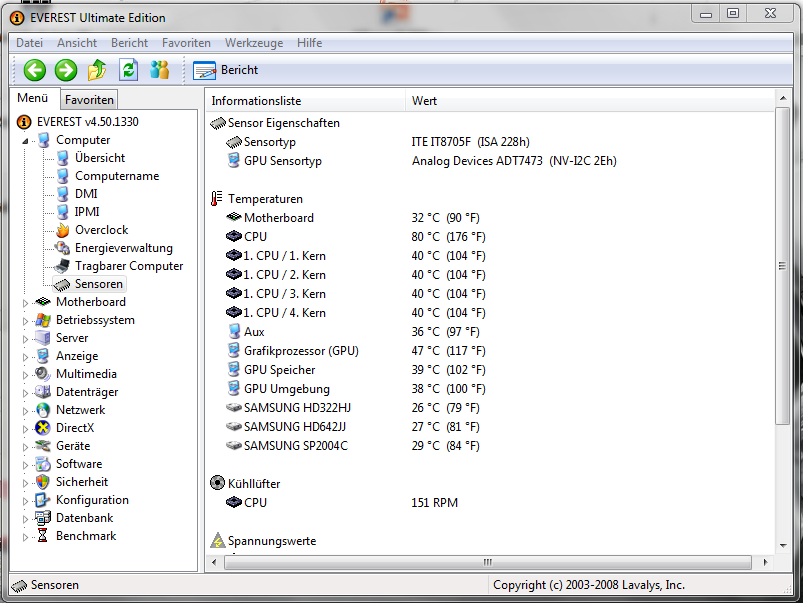
Task: Refresh the sensor page via toolbar icon
Action: (x=128, y=70)
